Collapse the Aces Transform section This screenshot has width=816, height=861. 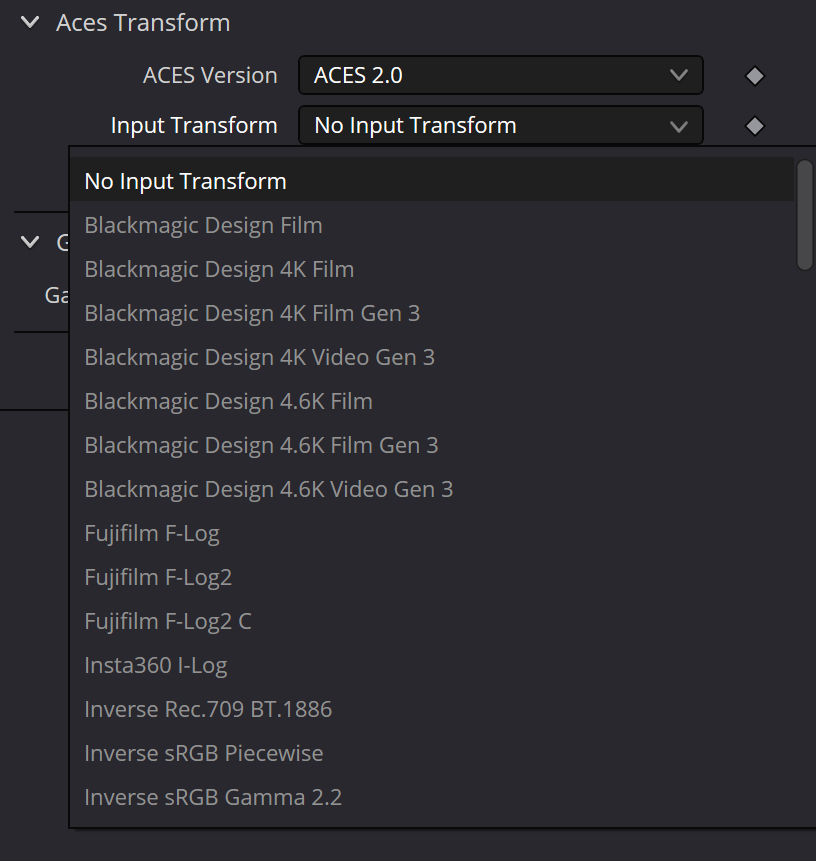[30, 23]
